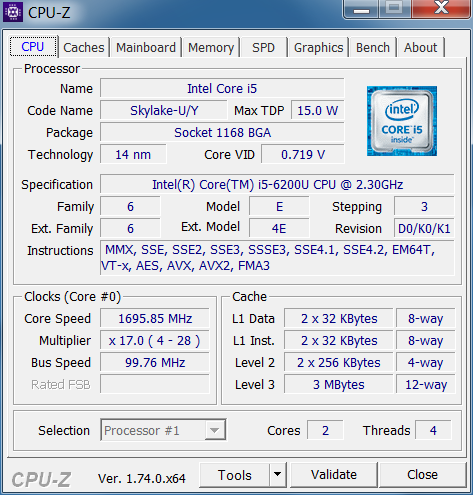The height and width of the screenshot is (495, 473).
Task: Click the Tools button
Action: [x=235, y=475]
